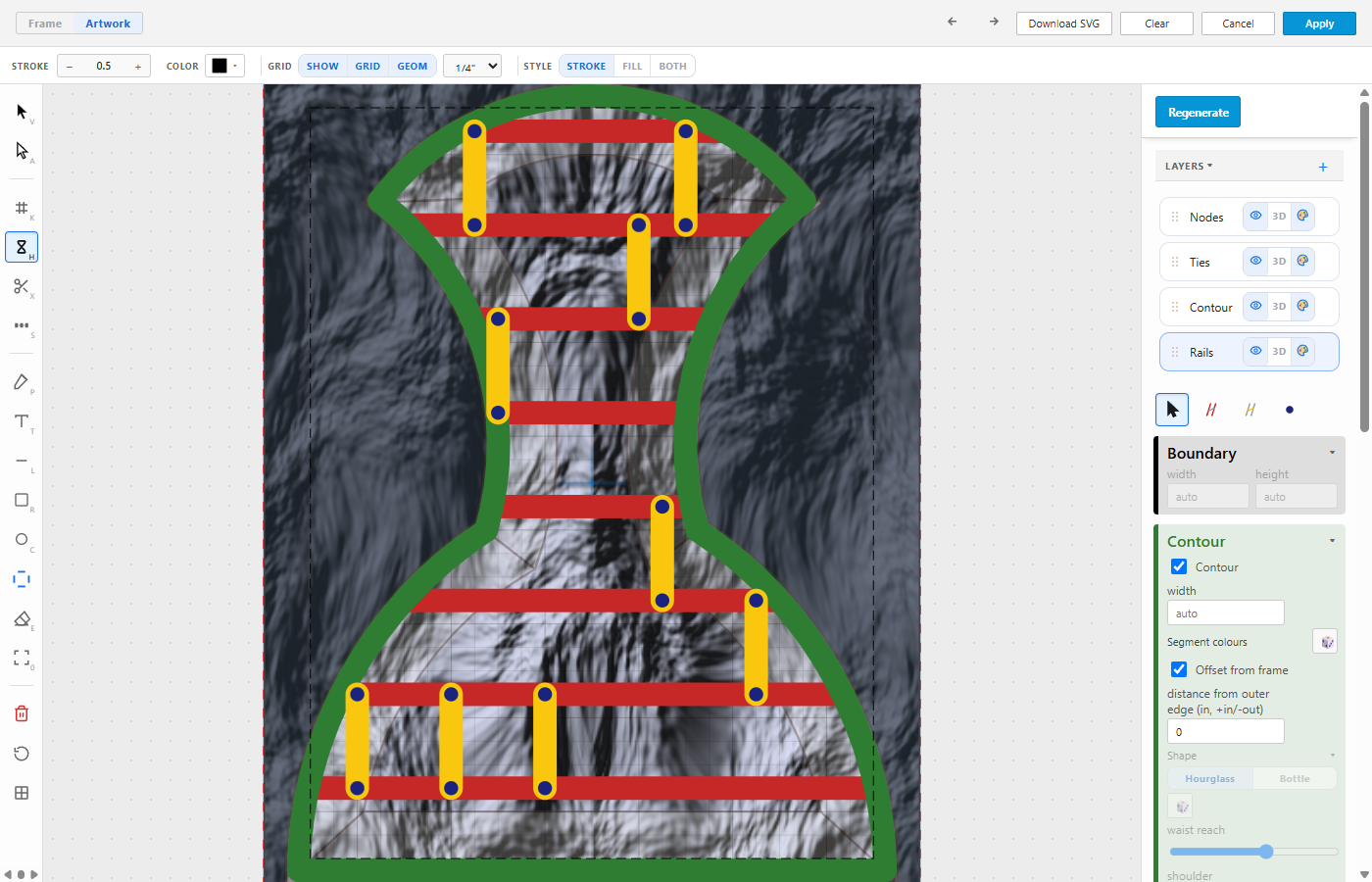
Task: Click the redo forward arrow
Action: point(994,22)
